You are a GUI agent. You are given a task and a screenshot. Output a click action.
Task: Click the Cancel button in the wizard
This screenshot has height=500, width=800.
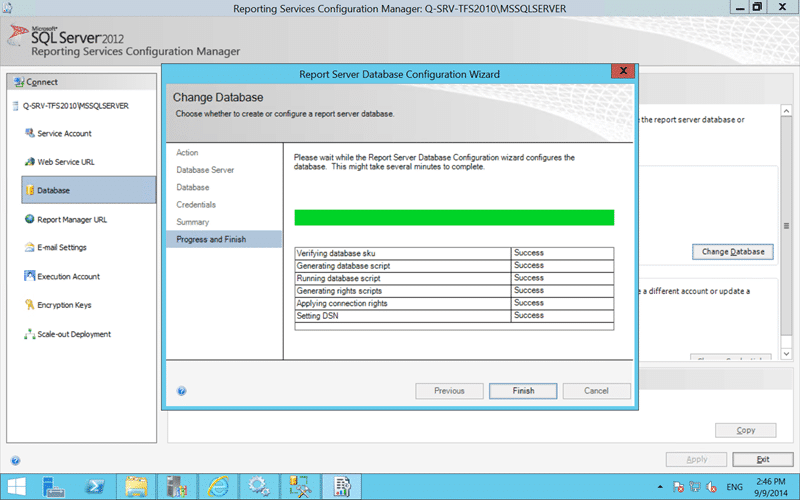coord(596,391)
